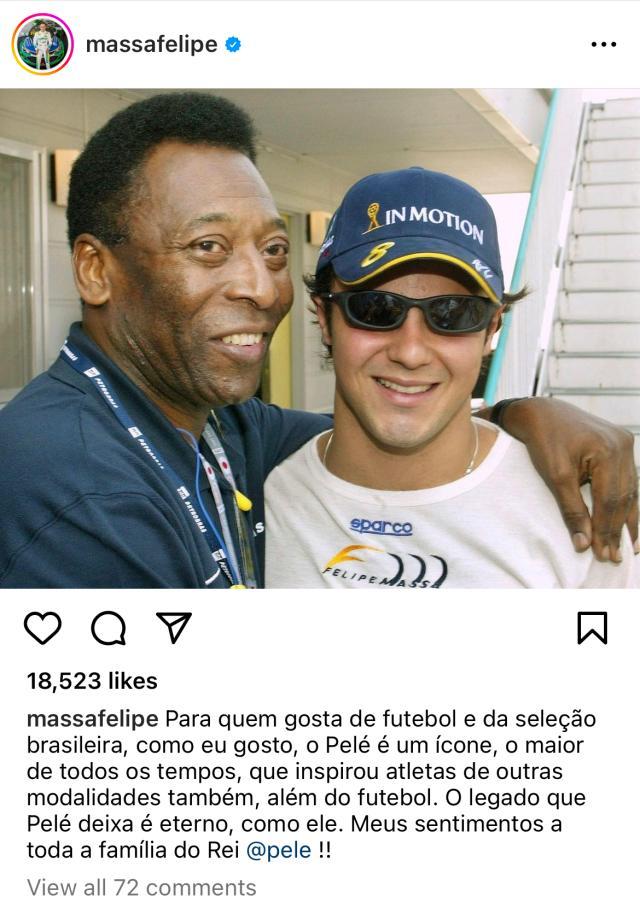Tap the sunglasses in the photo
The image size is (640, 908).
410,312
